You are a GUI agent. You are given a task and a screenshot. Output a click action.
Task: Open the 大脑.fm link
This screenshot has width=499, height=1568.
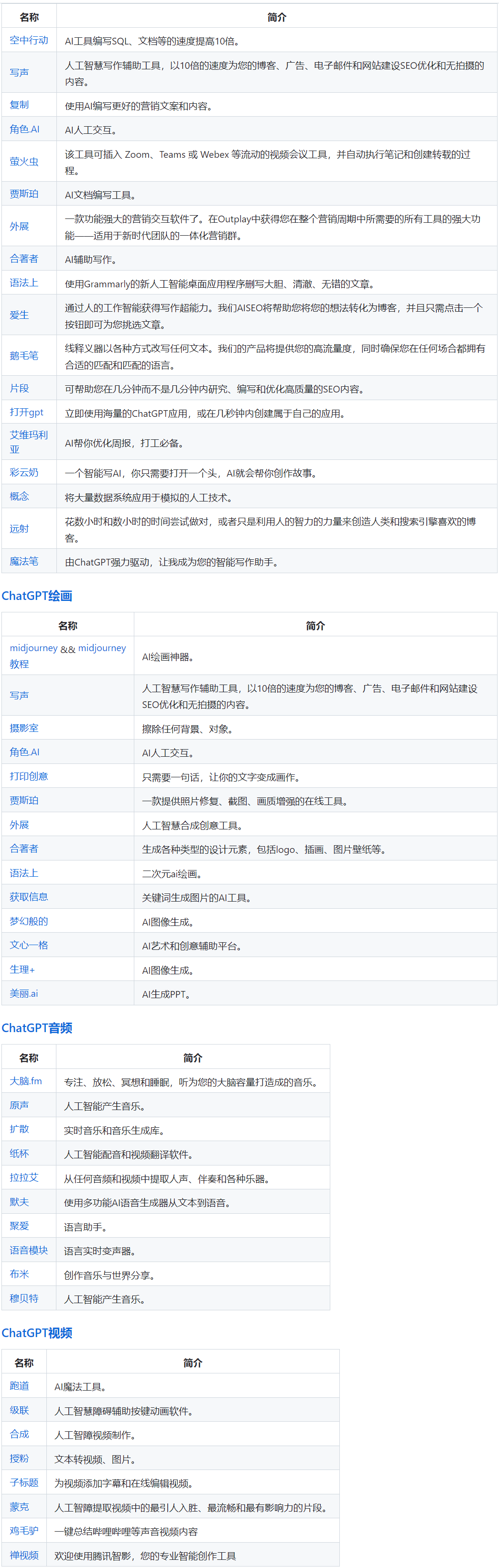click(25, 1081)
